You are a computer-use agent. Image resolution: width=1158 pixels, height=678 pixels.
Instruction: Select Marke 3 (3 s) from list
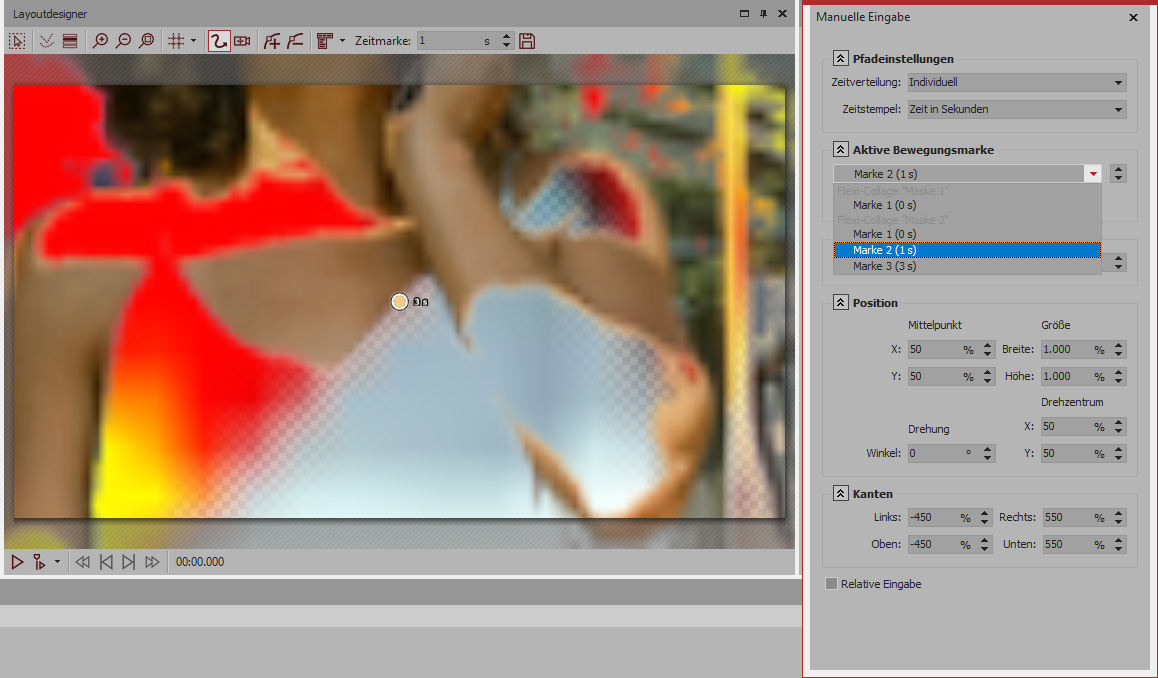884,267
